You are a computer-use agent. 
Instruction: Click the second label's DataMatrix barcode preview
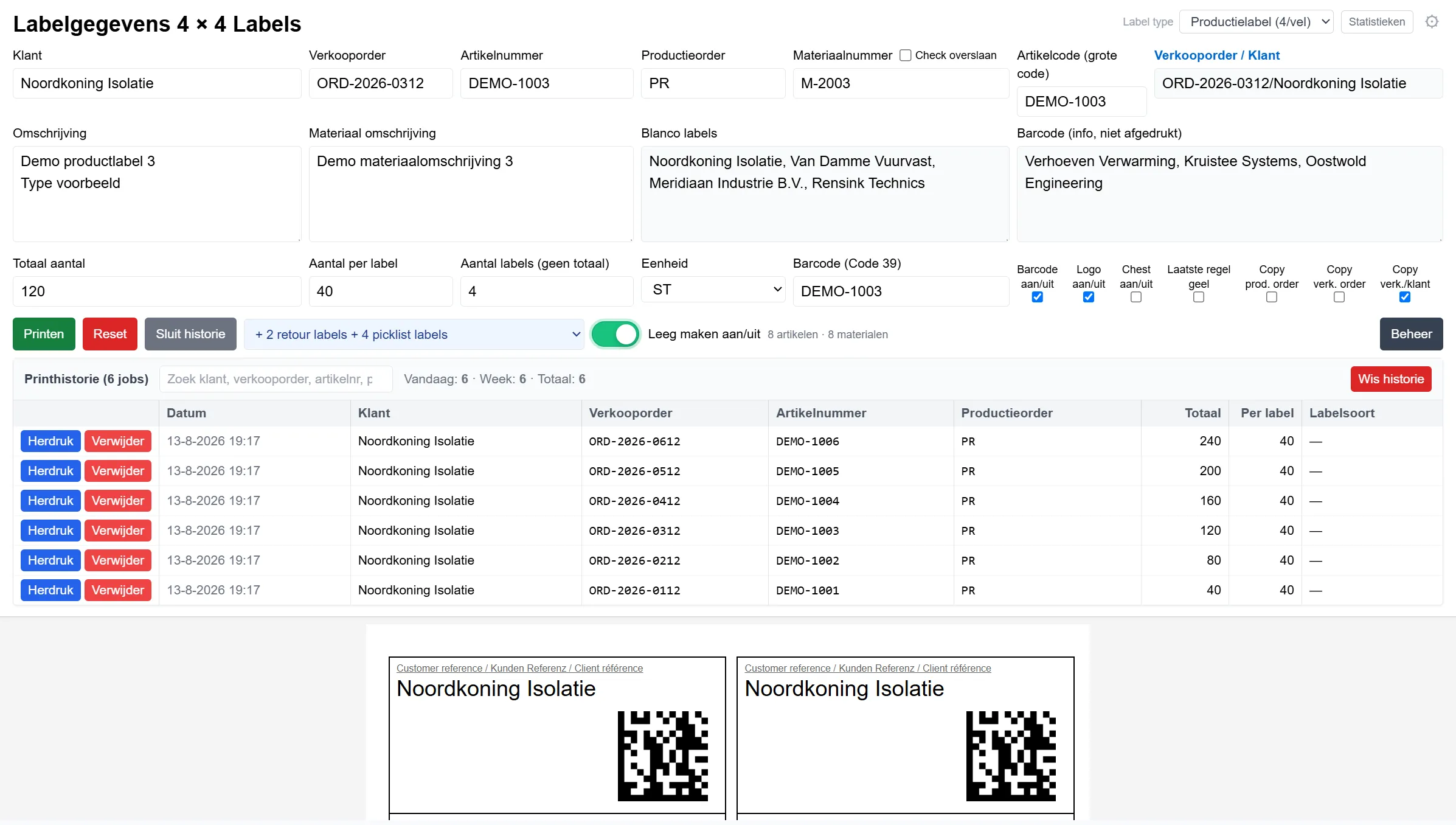coord(1011,756)
